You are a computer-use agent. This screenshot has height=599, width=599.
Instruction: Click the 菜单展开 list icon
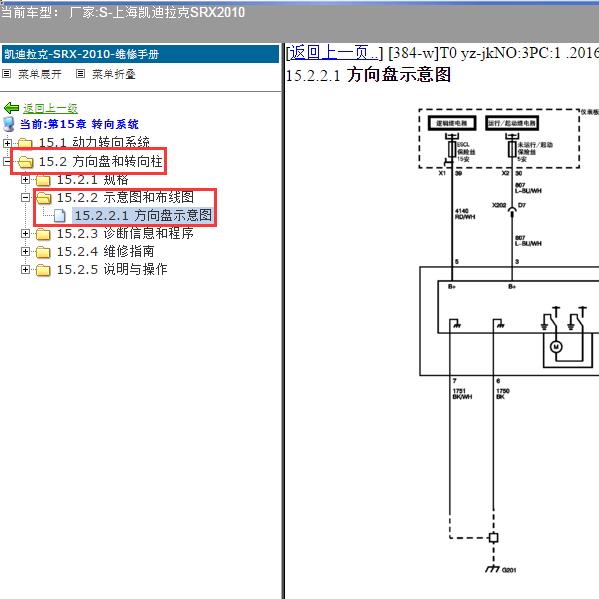coord(6,73)
